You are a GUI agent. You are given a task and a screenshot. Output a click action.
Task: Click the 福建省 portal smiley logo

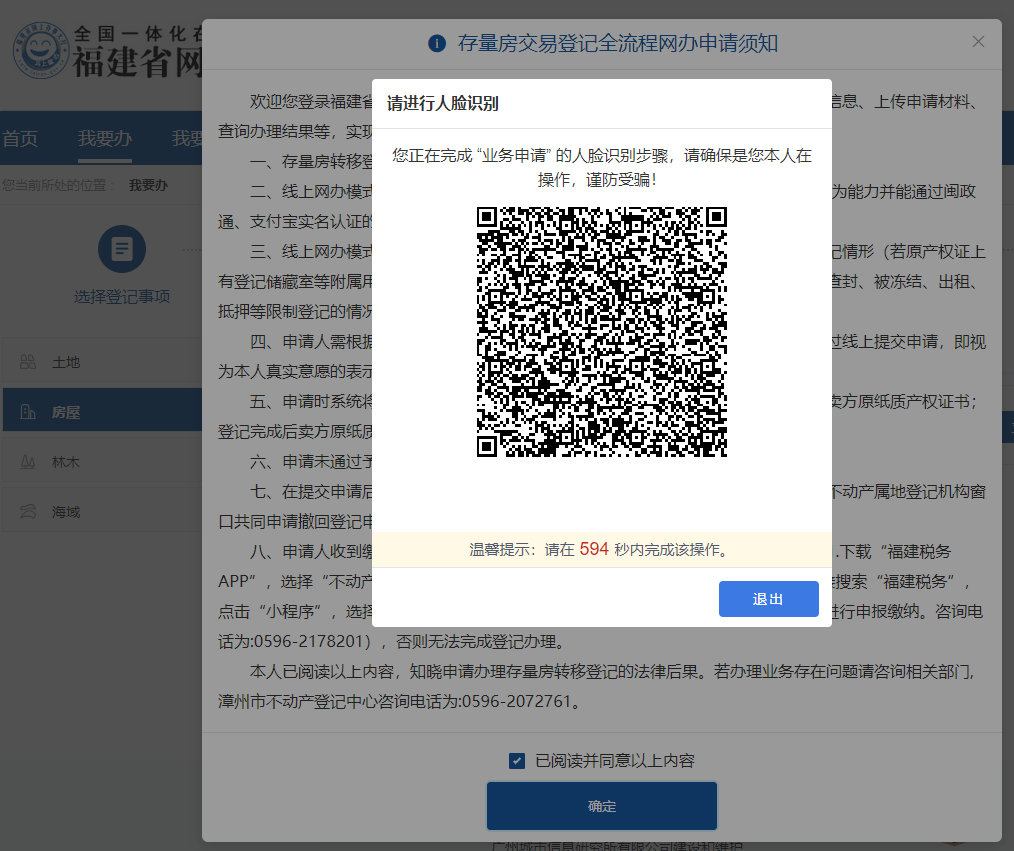click(41, 50)
